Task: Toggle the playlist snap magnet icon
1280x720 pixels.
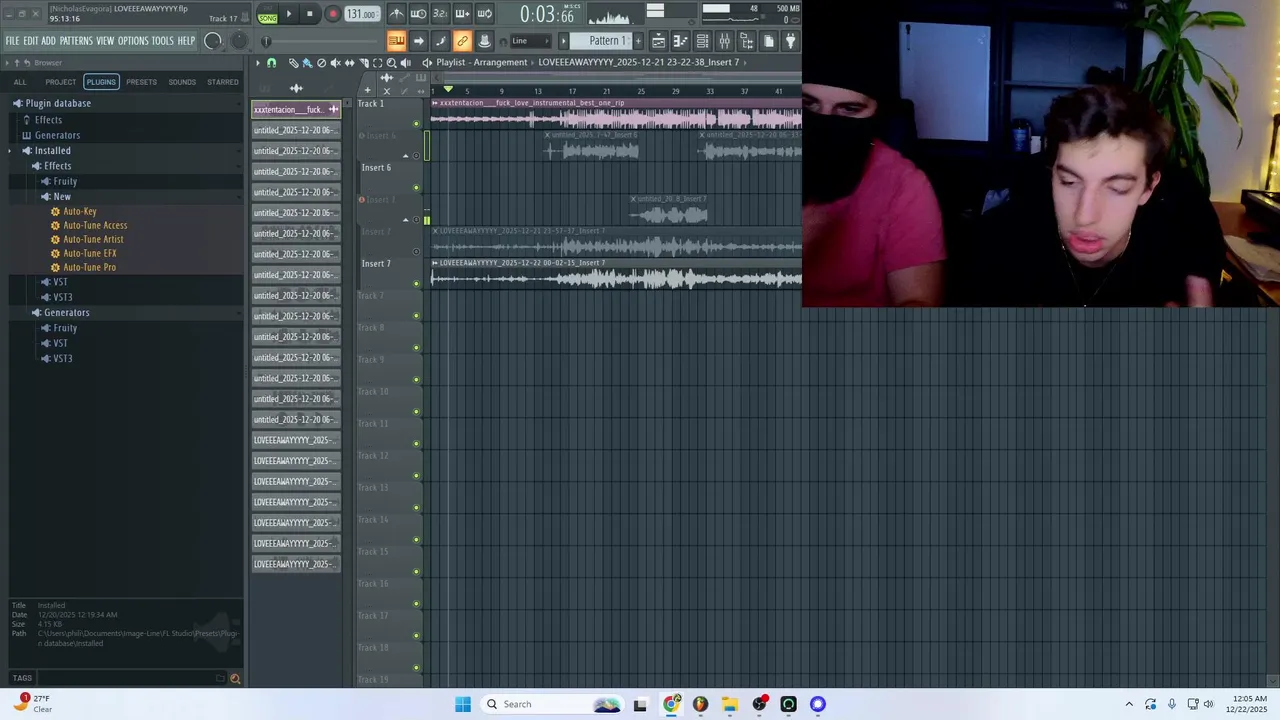Action: point(271,63)
